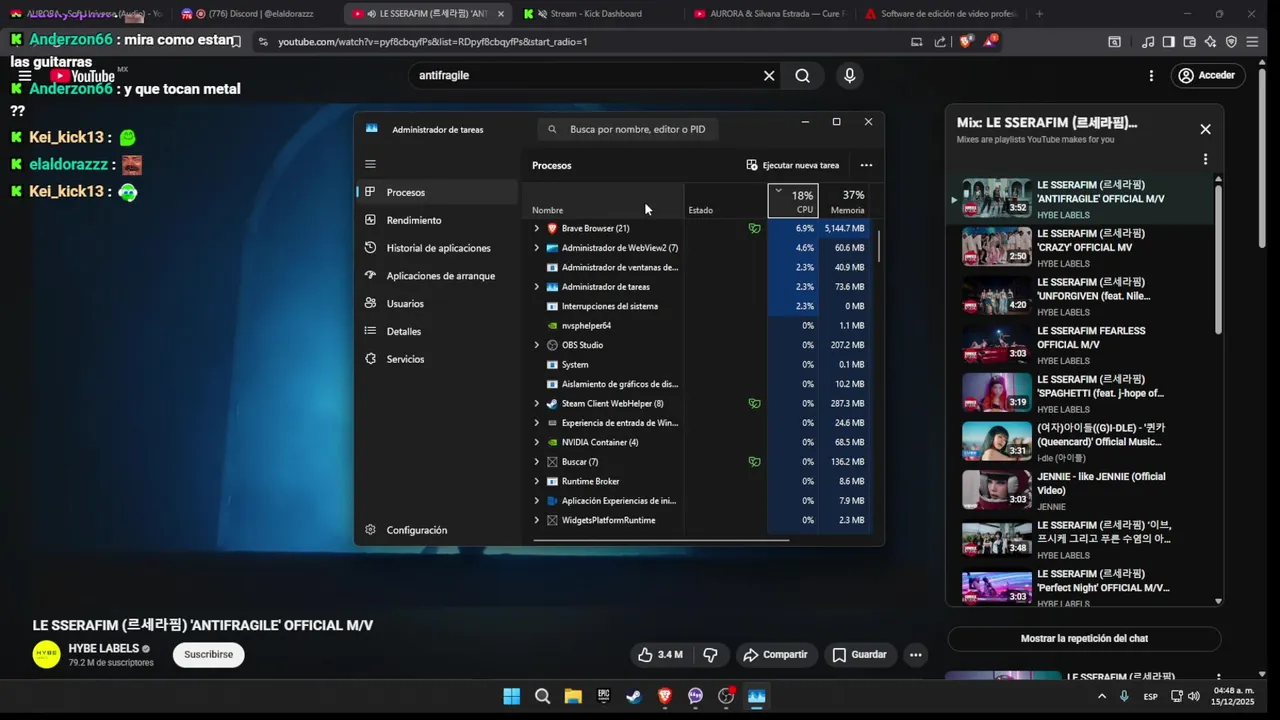Open Servicios page in Task Manager

pyautogui.click(x=437, y=359)
